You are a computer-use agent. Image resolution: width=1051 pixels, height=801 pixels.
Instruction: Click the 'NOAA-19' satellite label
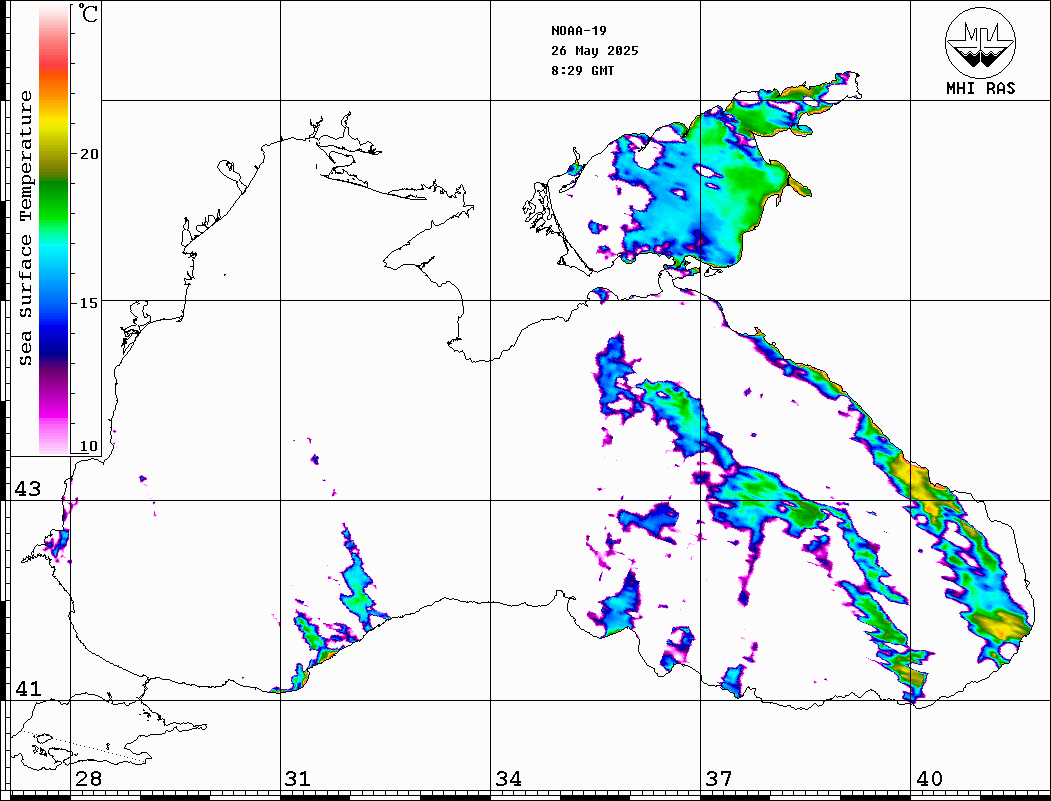click(579, 31)
